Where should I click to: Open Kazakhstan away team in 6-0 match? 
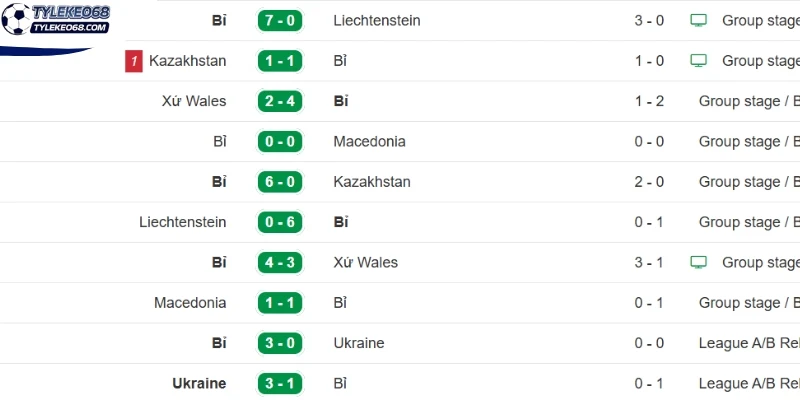(x=372, y=182)
